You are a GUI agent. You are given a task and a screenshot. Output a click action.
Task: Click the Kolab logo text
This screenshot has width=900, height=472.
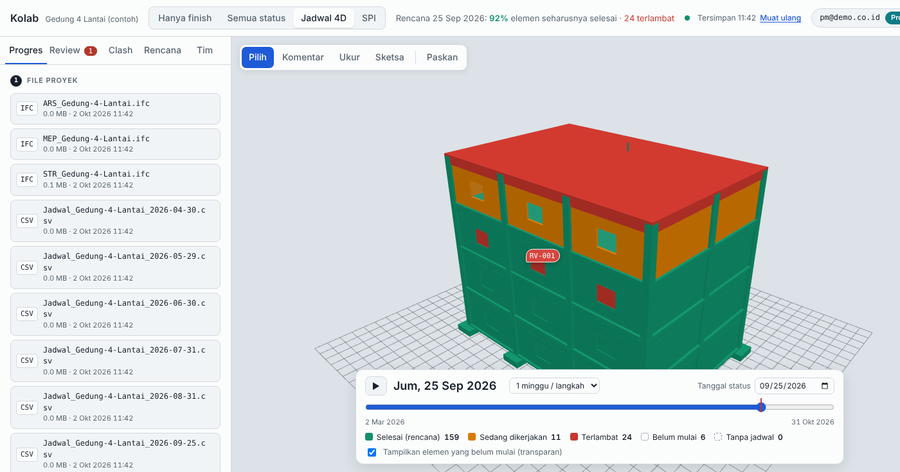24,18
